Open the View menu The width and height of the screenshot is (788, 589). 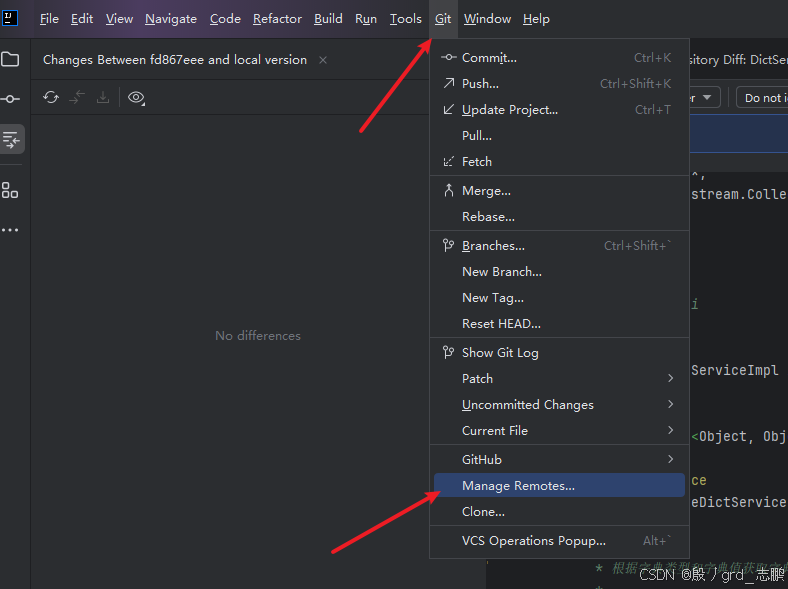pos(119,19)
